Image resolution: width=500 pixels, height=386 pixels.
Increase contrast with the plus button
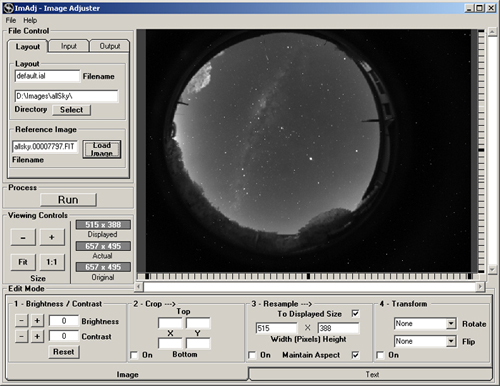tap(37, 336)
